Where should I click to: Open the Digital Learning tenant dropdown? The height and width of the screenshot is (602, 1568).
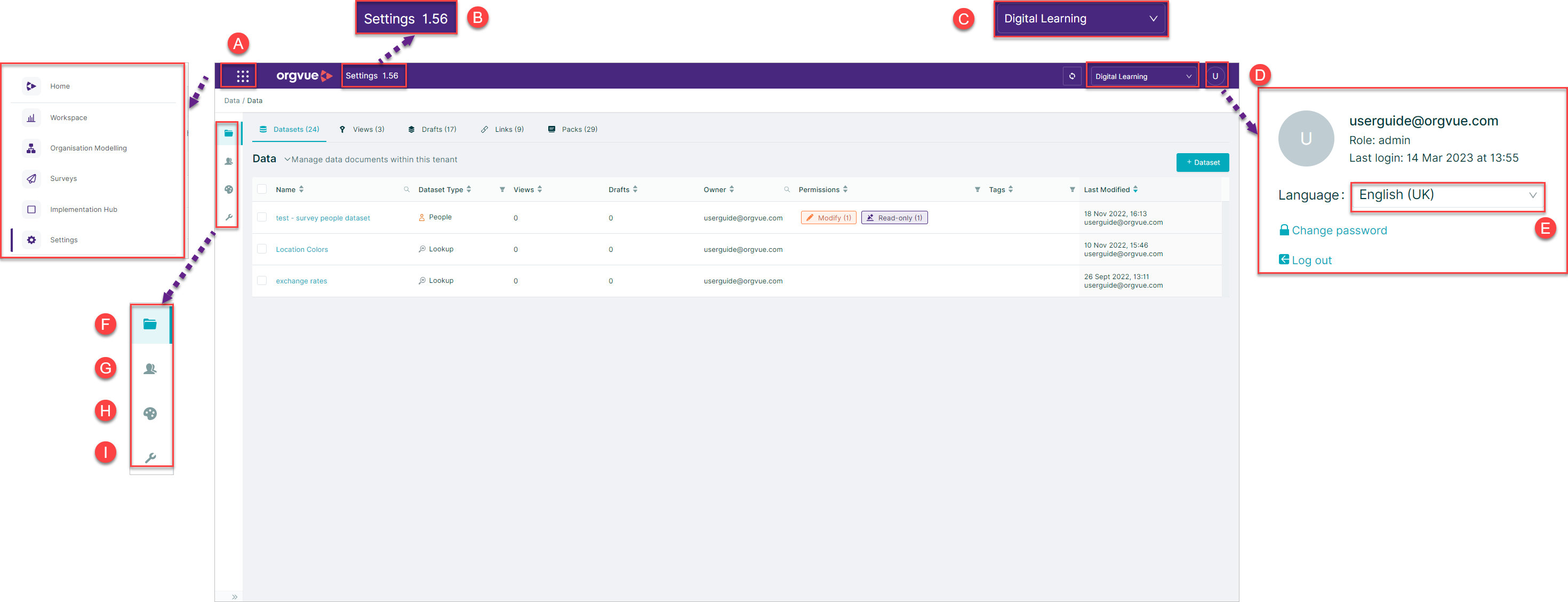pos(1142,76)
